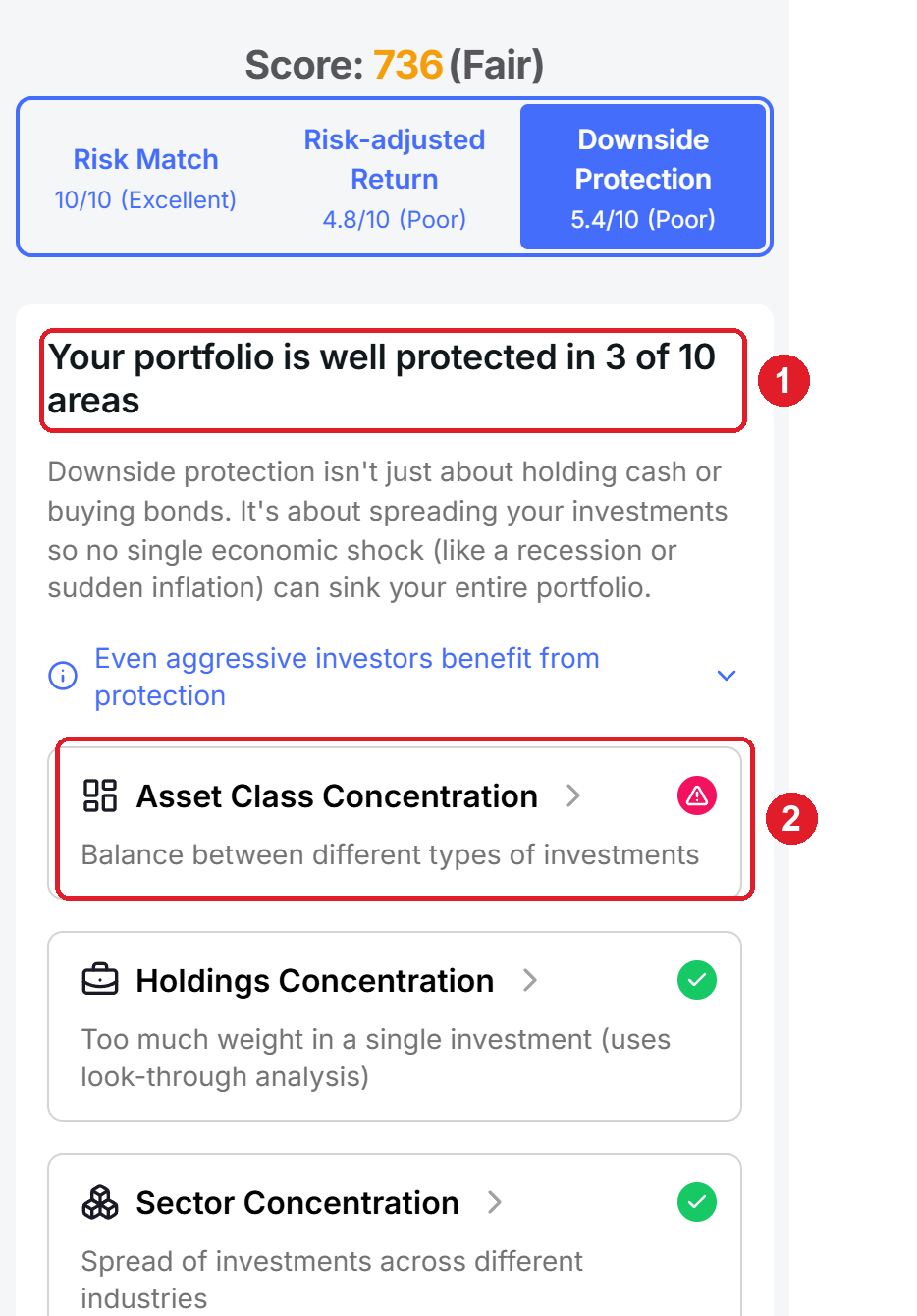917x1316 pixels.
Task: Click red annotation marker number 2
Action: [791, 818]
